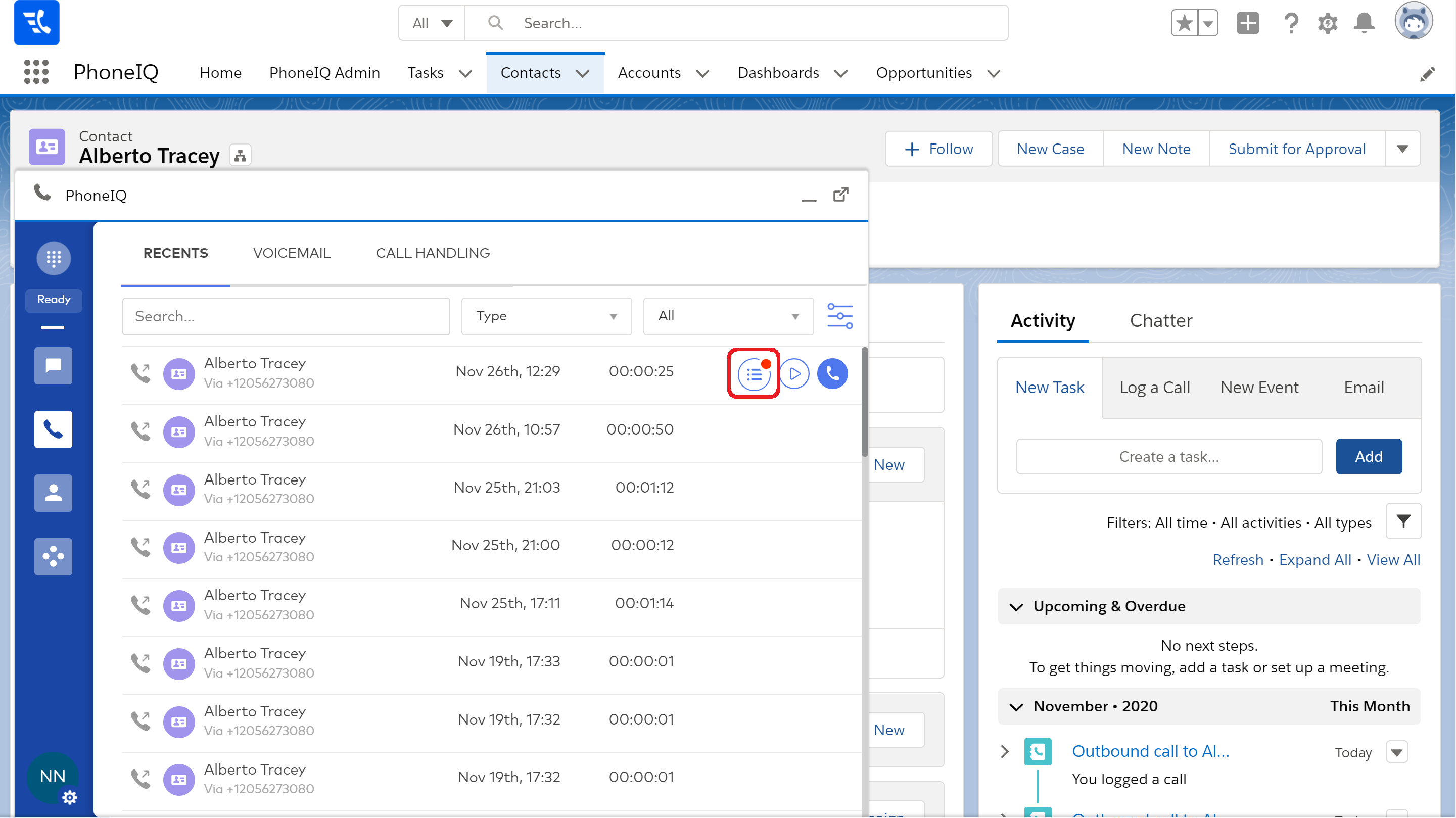Play the call recording for 12:29 call
The image size is (1456, 818).
(x=794, y=373)
